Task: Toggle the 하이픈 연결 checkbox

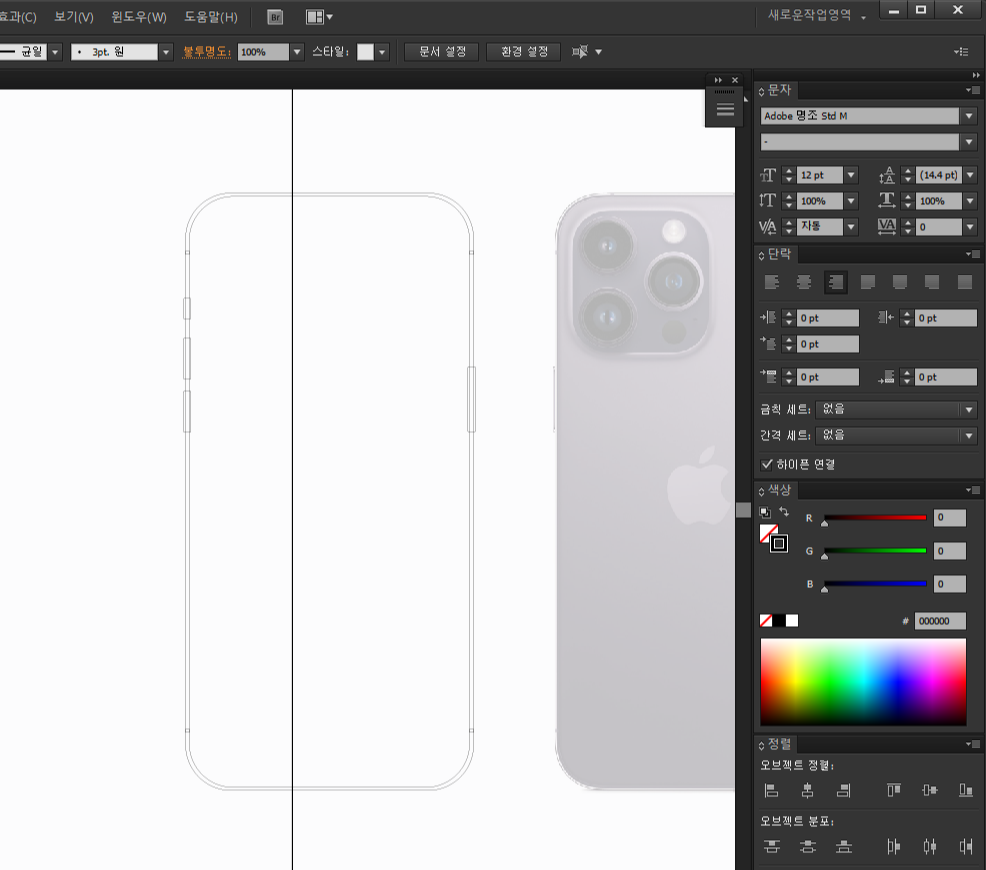Action: pos(767,465)
